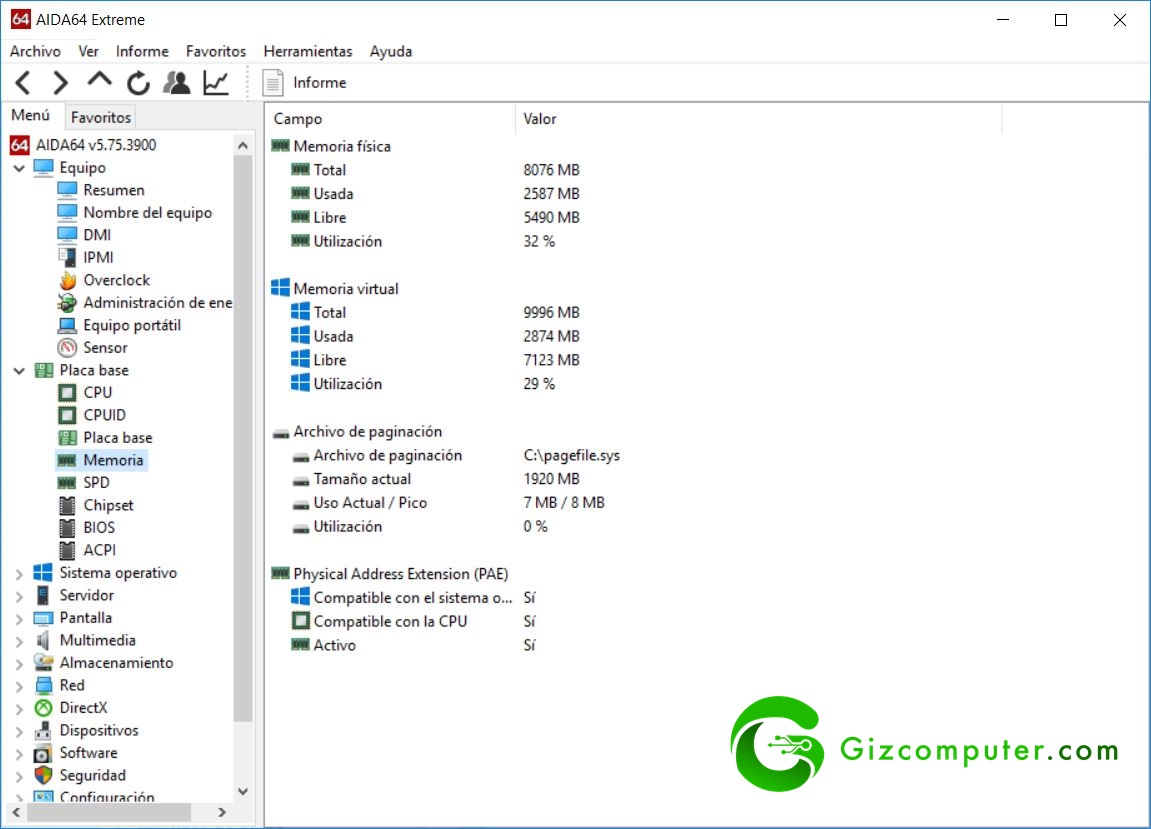Screen dimensions: 1151x829
Task: Click the tree horizontal scroll-right arrow
Action: point(222,812)
